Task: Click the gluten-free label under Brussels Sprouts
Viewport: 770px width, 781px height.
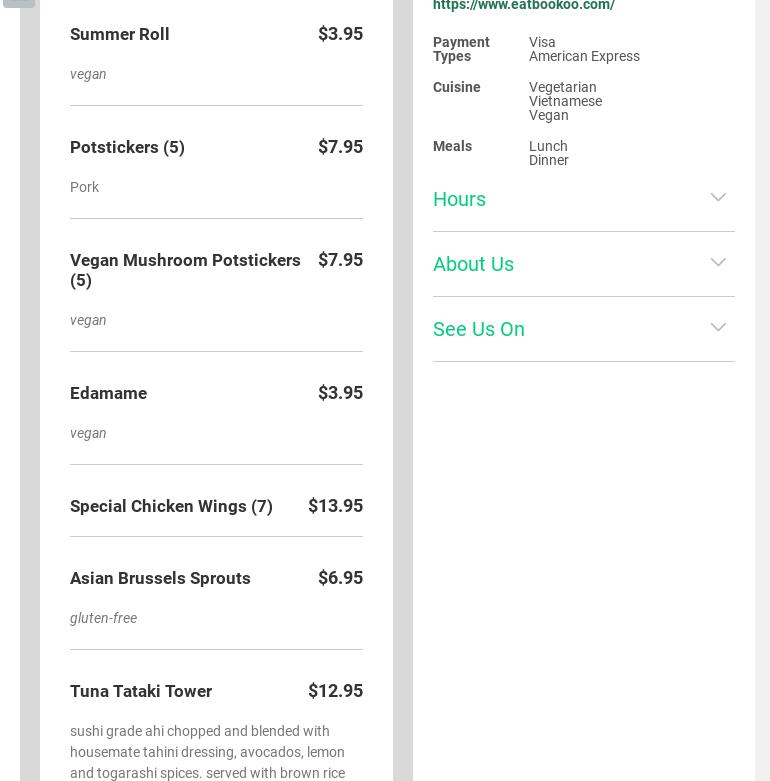Action: (x=104, y=618)
